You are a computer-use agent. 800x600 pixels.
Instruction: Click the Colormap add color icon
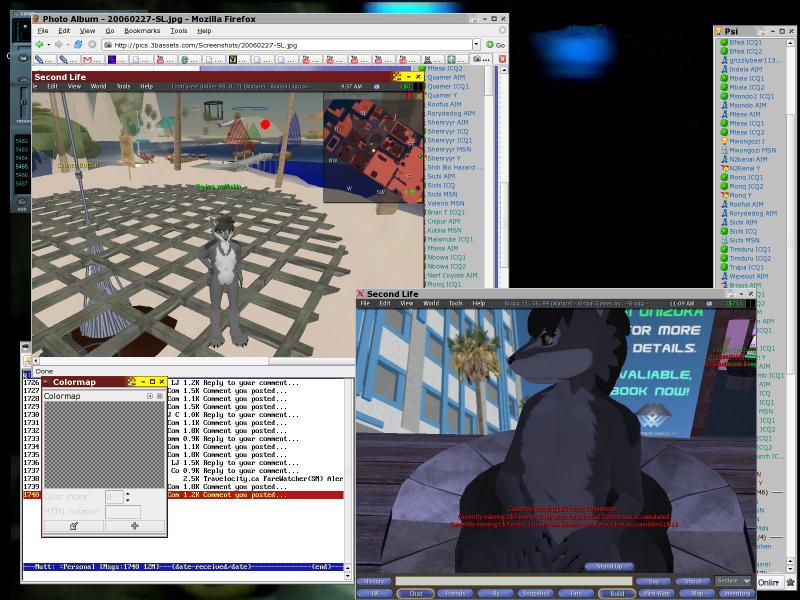point(135,526)
